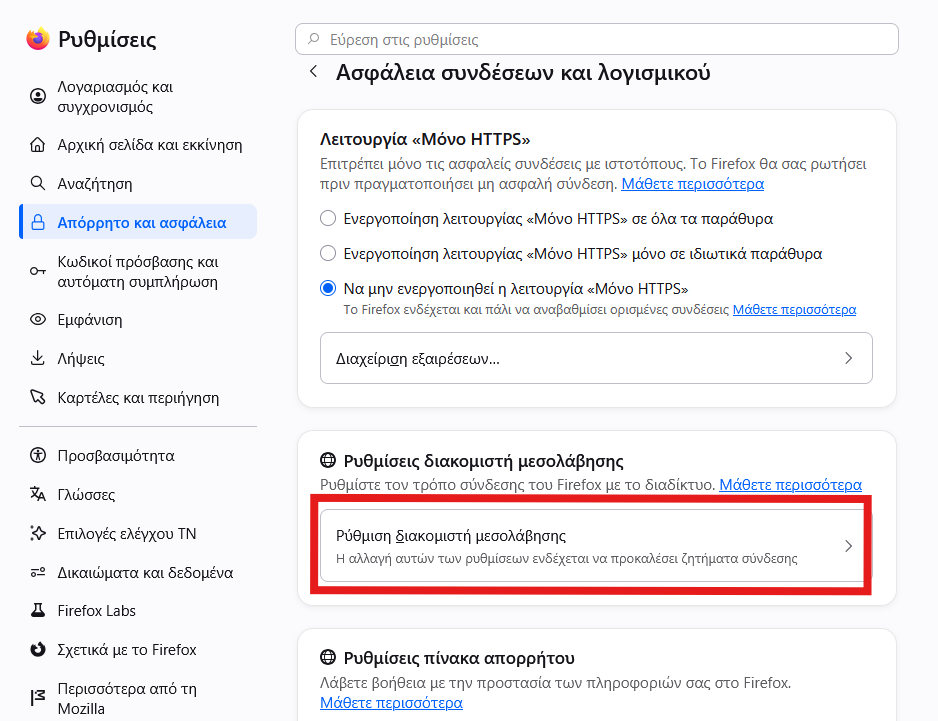The width and height of the screenshot is (938, 721).
Task: Click the translate icon beside Γλώσσες
Action: point(38,494)
